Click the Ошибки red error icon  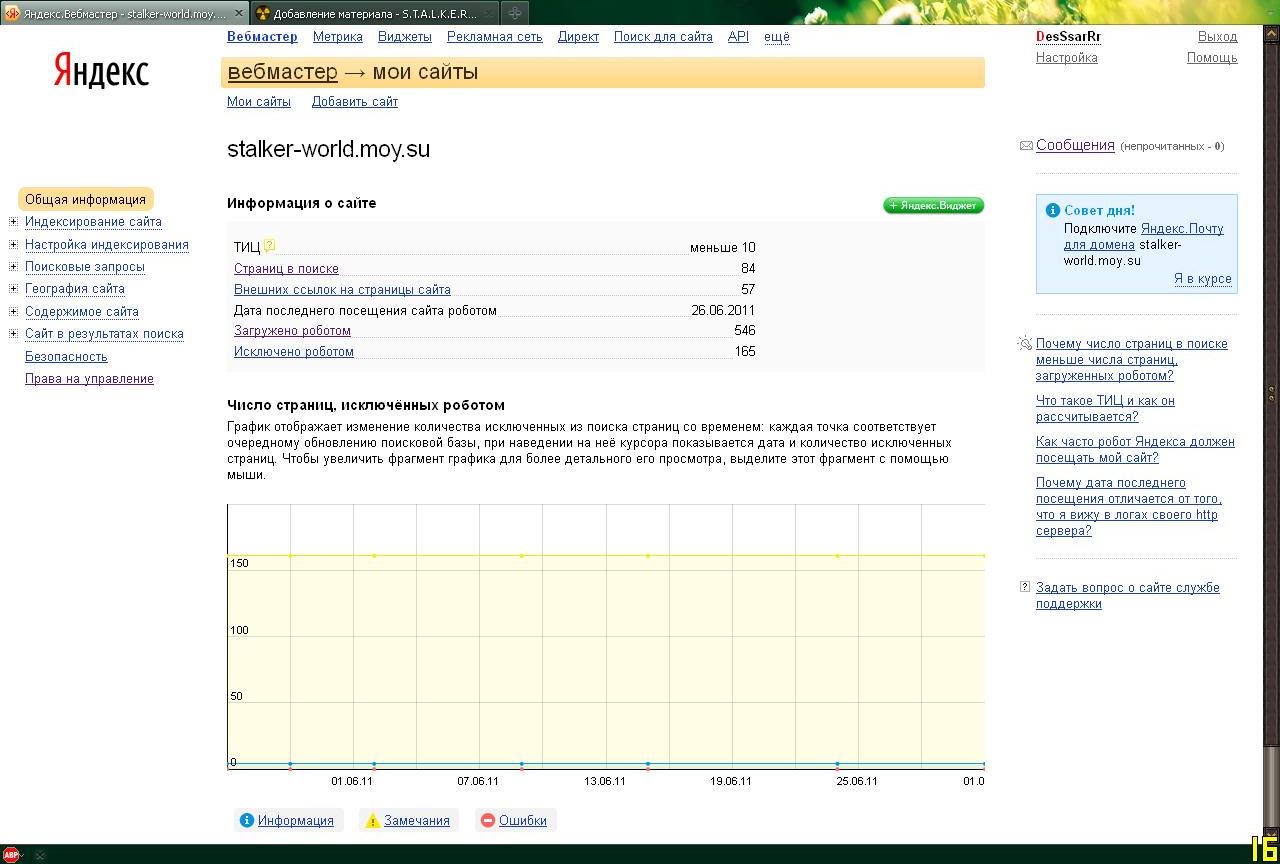click(488, 820)
